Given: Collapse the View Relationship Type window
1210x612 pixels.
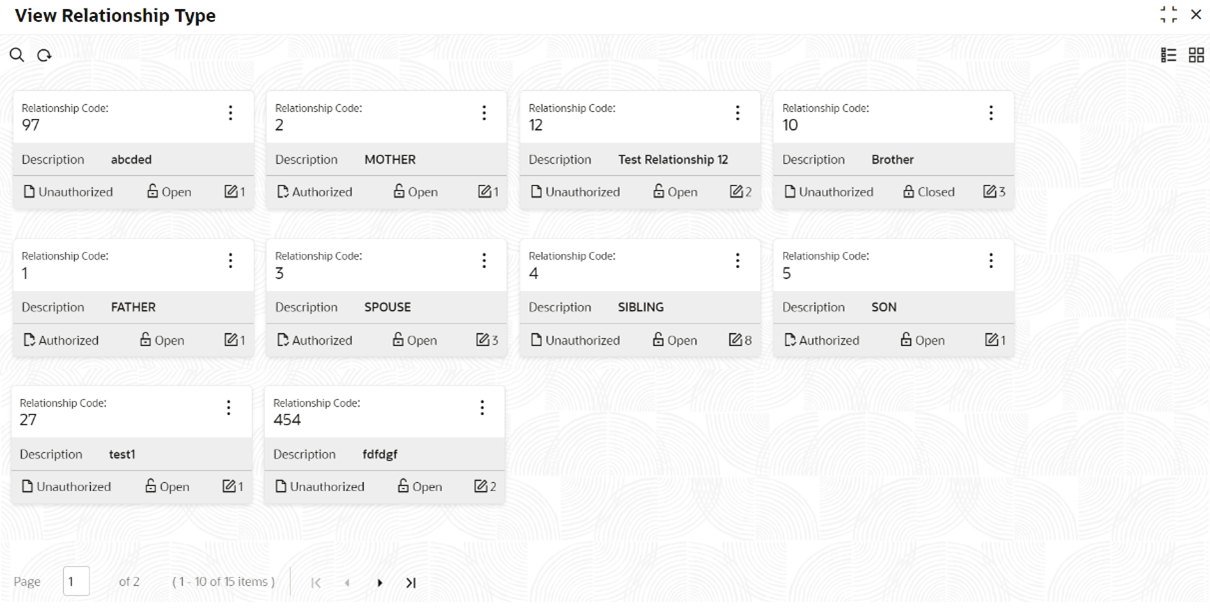Looking at the screenshot, I should pos(1168,15).
